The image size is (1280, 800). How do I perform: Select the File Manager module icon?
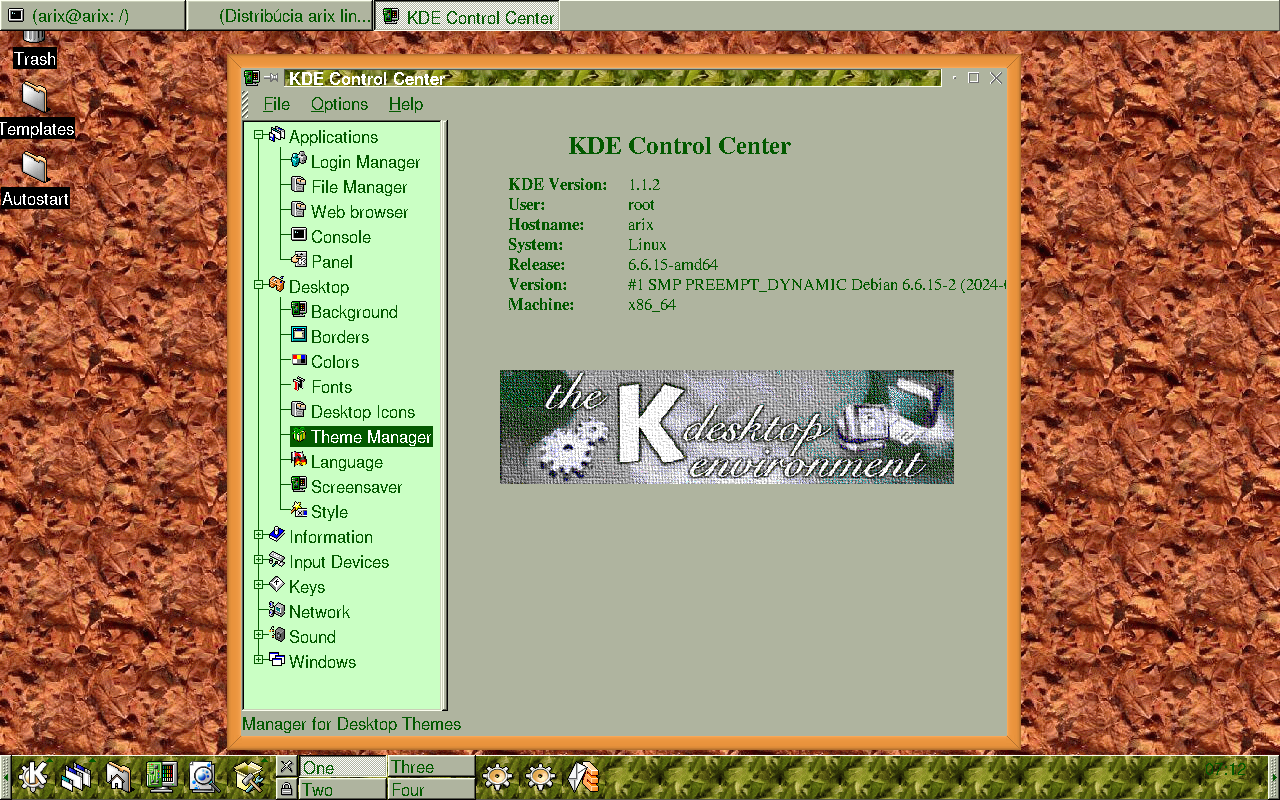[298, 185]
